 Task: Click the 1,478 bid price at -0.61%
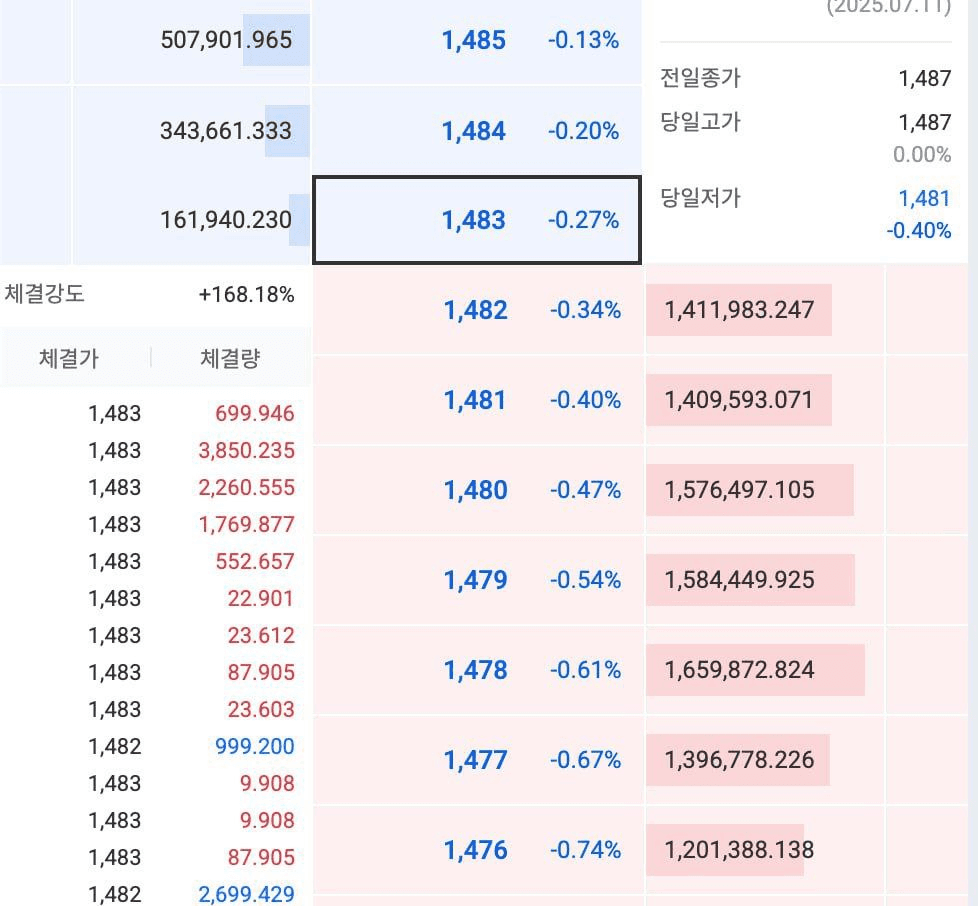(476, 670)
